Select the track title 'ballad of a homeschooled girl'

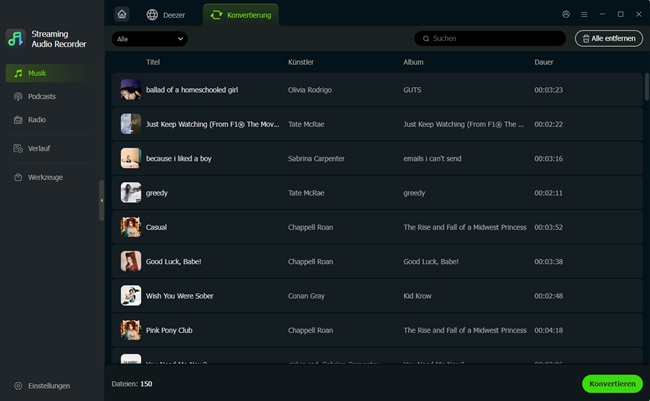(x=192, y=90)
